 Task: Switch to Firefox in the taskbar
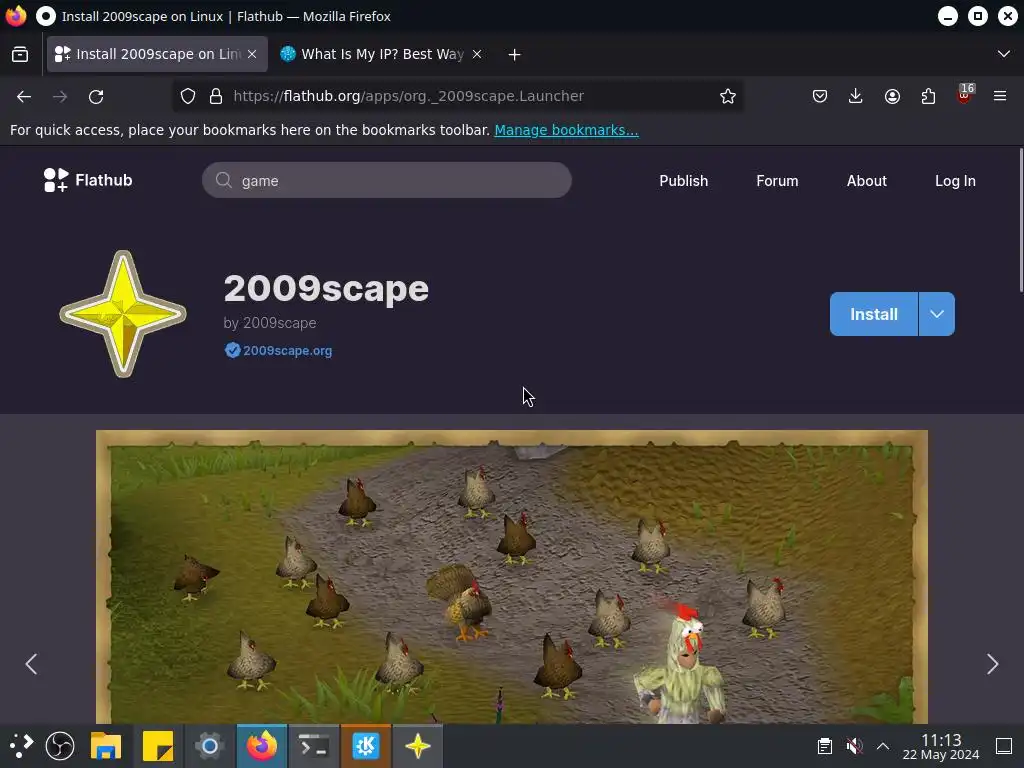coord(261,746)
